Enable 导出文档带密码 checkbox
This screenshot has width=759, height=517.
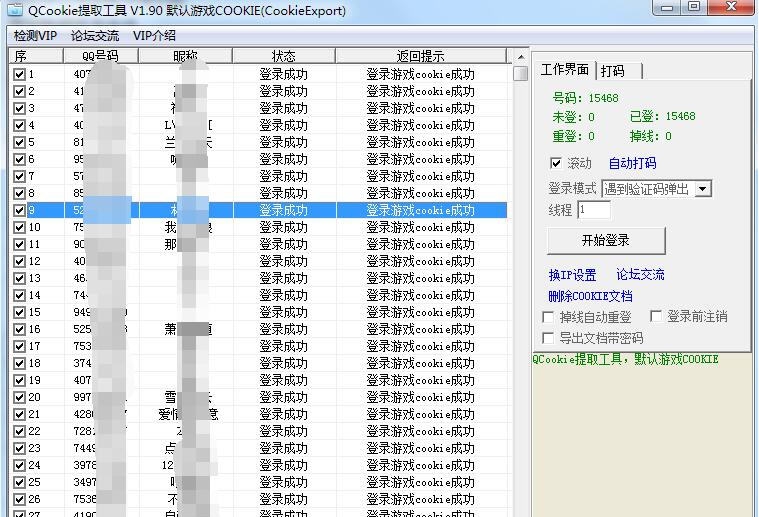pos(548,338)
